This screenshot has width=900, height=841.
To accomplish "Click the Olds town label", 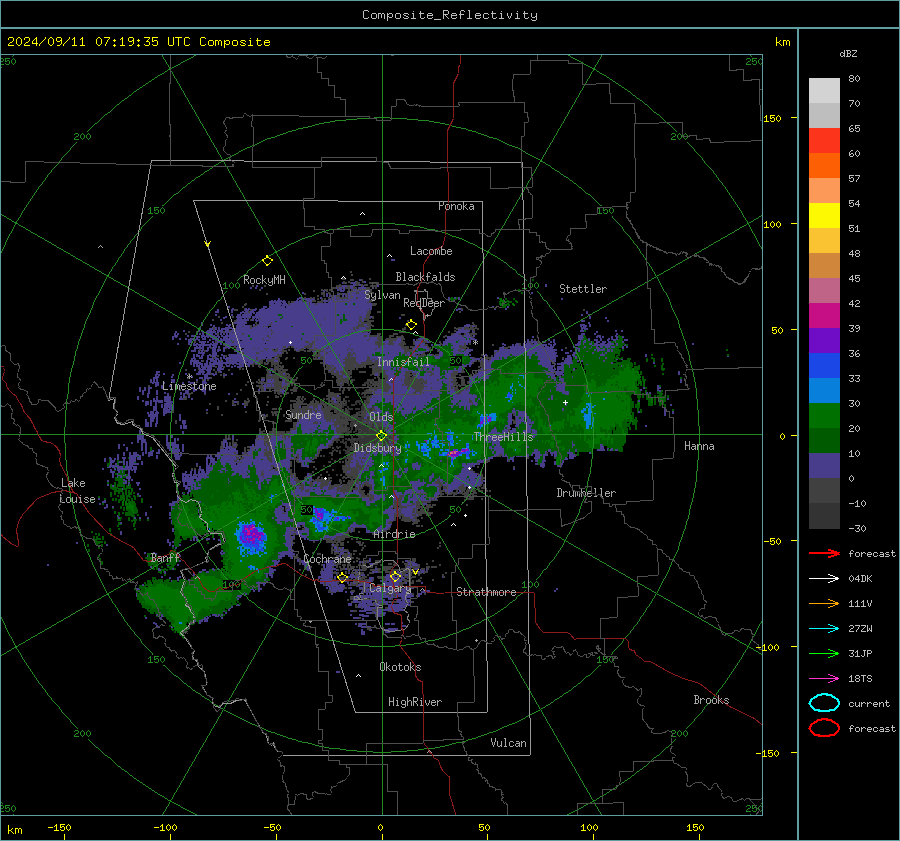I will click(381, 417).
